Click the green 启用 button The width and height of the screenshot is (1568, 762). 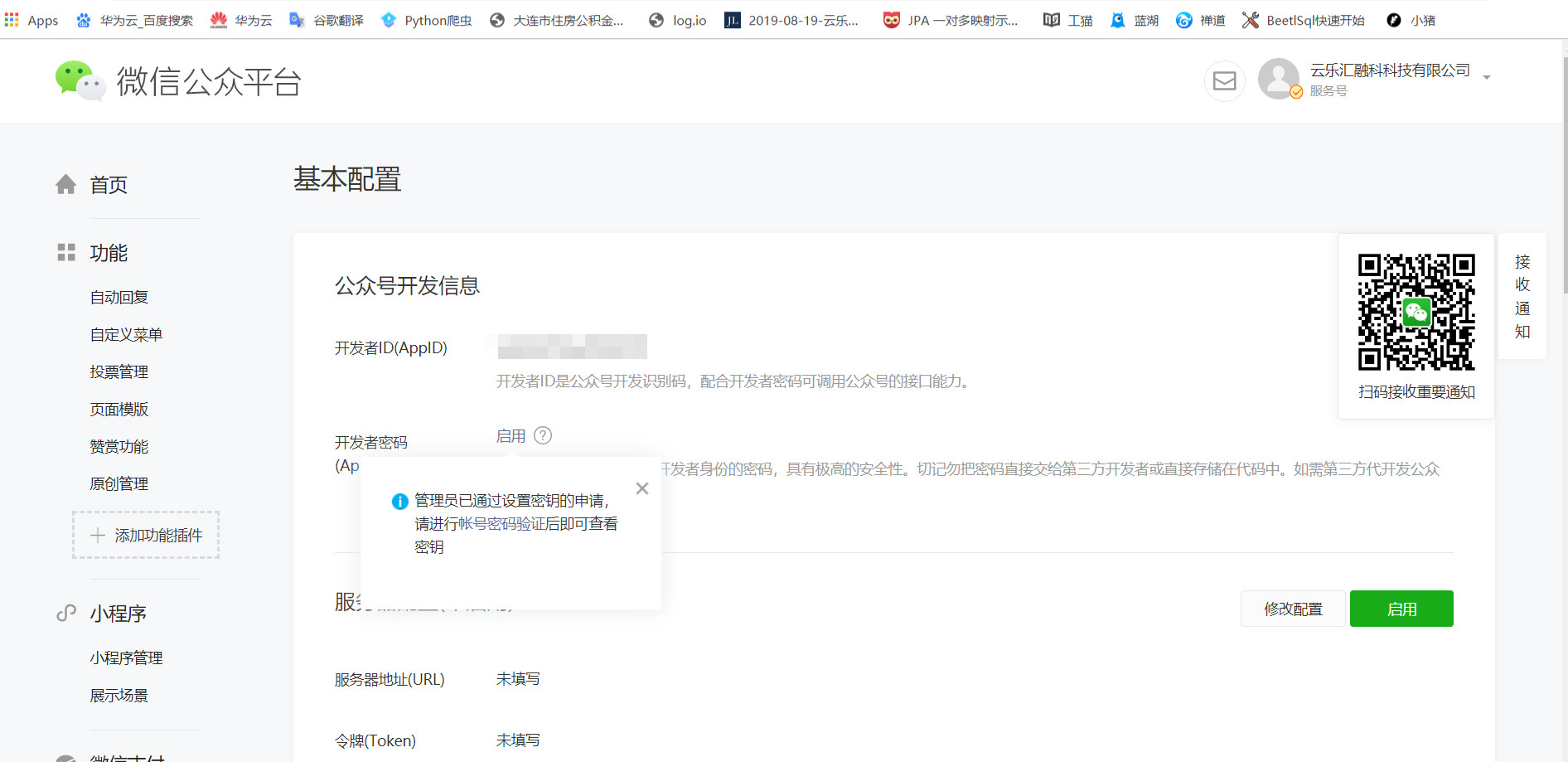coord(1401,609)
